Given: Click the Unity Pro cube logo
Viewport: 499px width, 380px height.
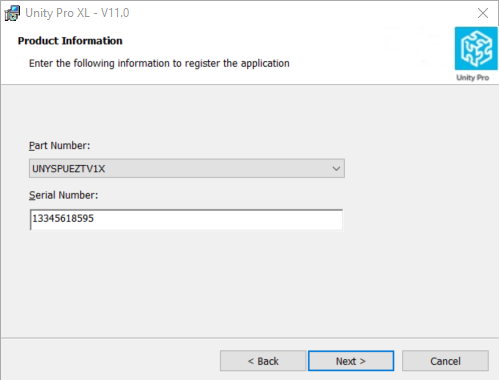Looking at the screenshot, I should point(476,48).
